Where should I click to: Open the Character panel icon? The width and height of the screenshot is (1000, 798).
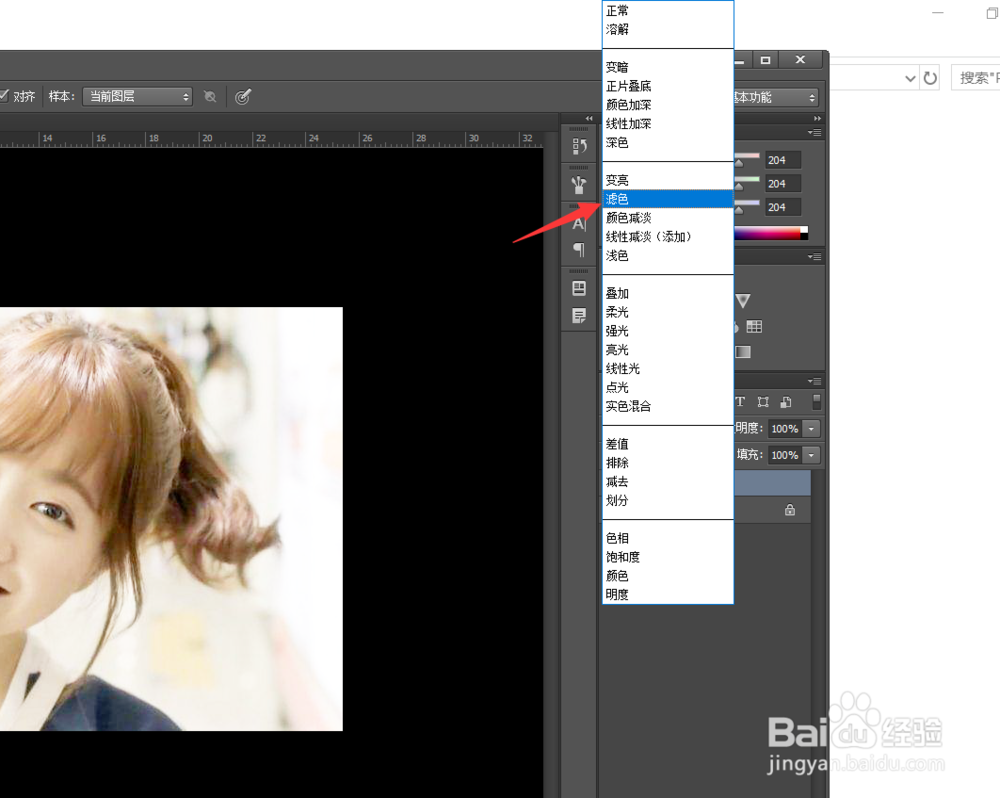coord(579,224)
